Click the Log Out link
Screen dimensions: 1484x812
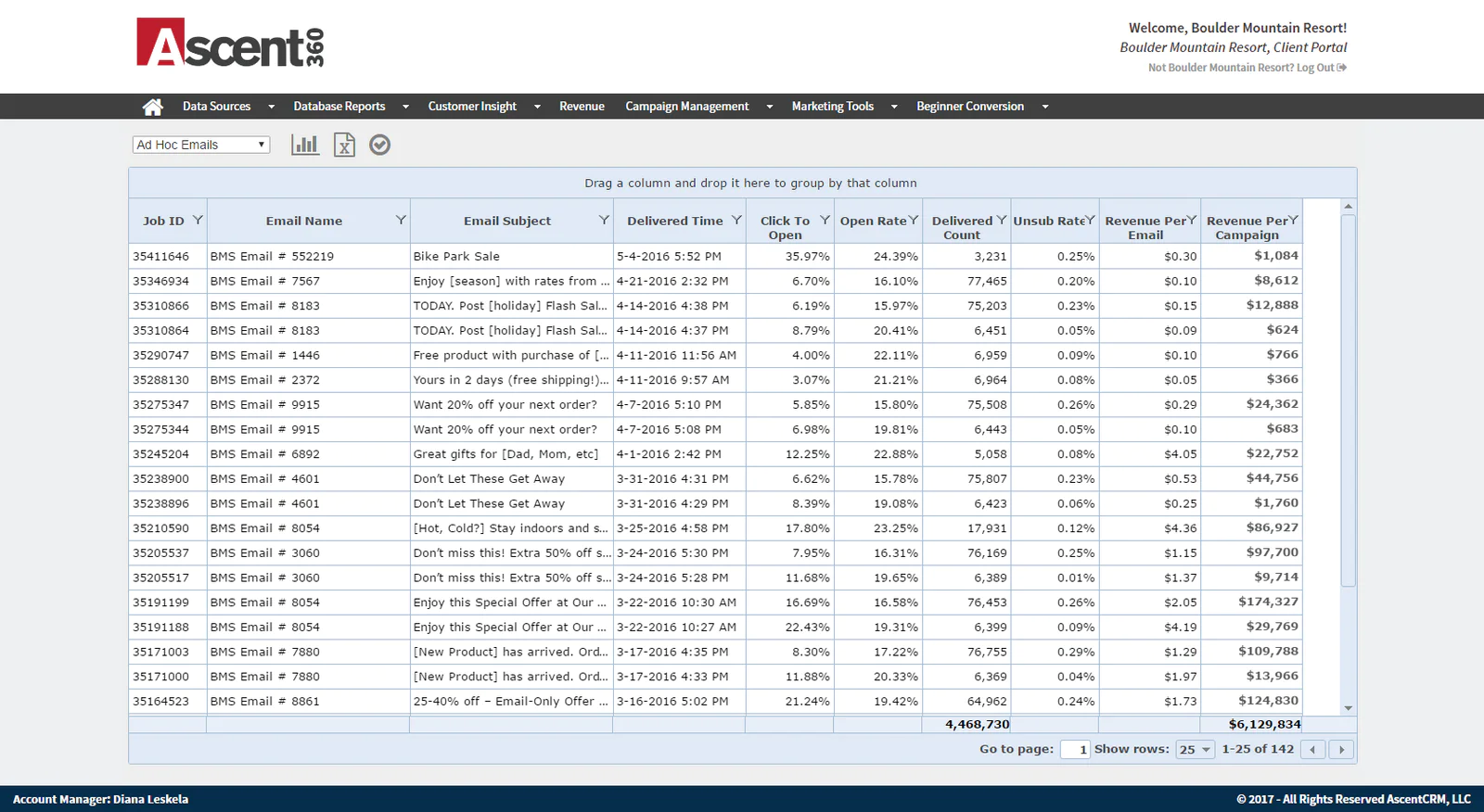(x=1322, y=68)
